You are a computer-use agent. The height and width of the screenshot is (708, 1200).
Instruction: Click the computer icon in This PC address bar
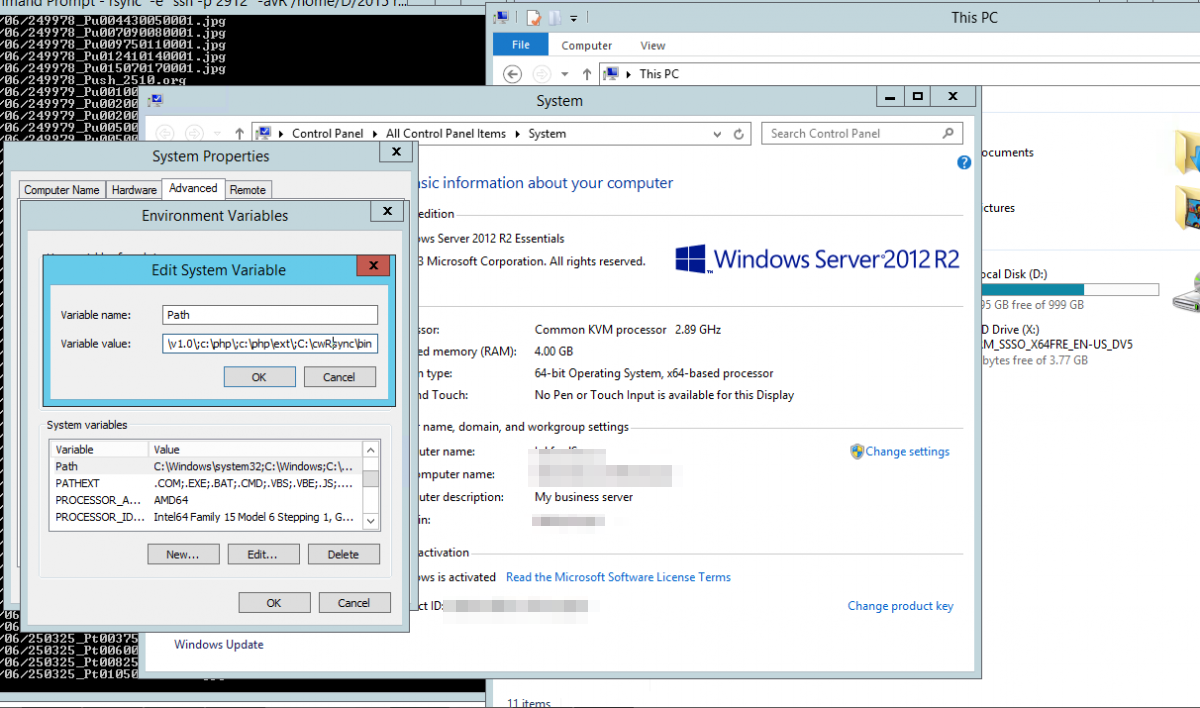pyautogui.click(x=611, y=73)
